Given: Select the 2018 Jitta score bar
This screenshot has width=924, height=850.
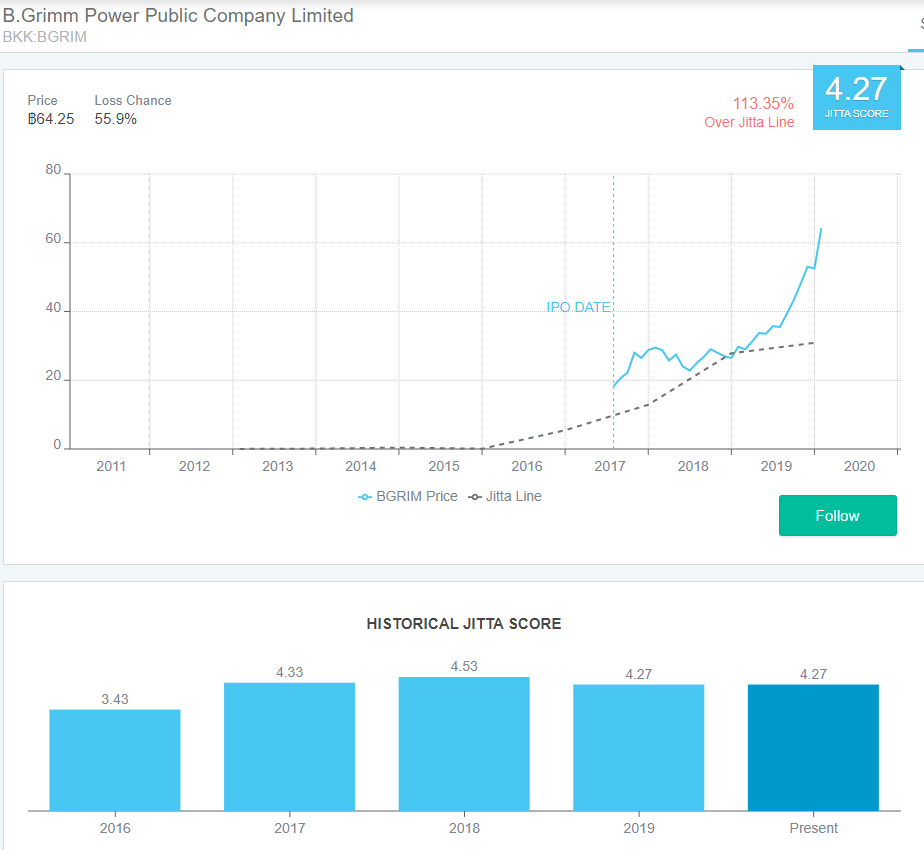Looking at the screenshot, I should point(464,744).
